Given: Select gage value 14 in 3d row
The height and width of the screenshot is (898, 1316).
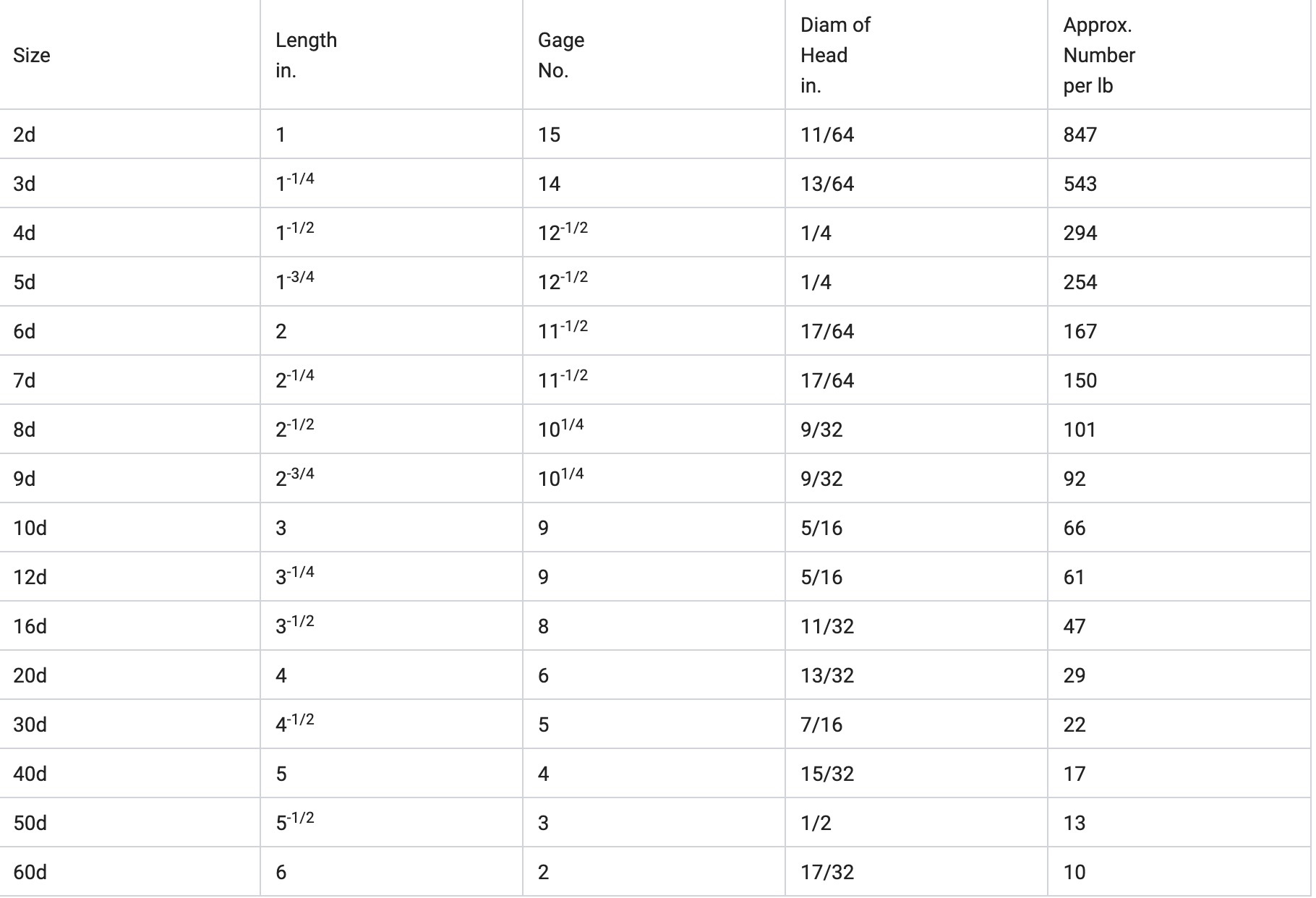Looking at the screenshot, I should (549, 184).
